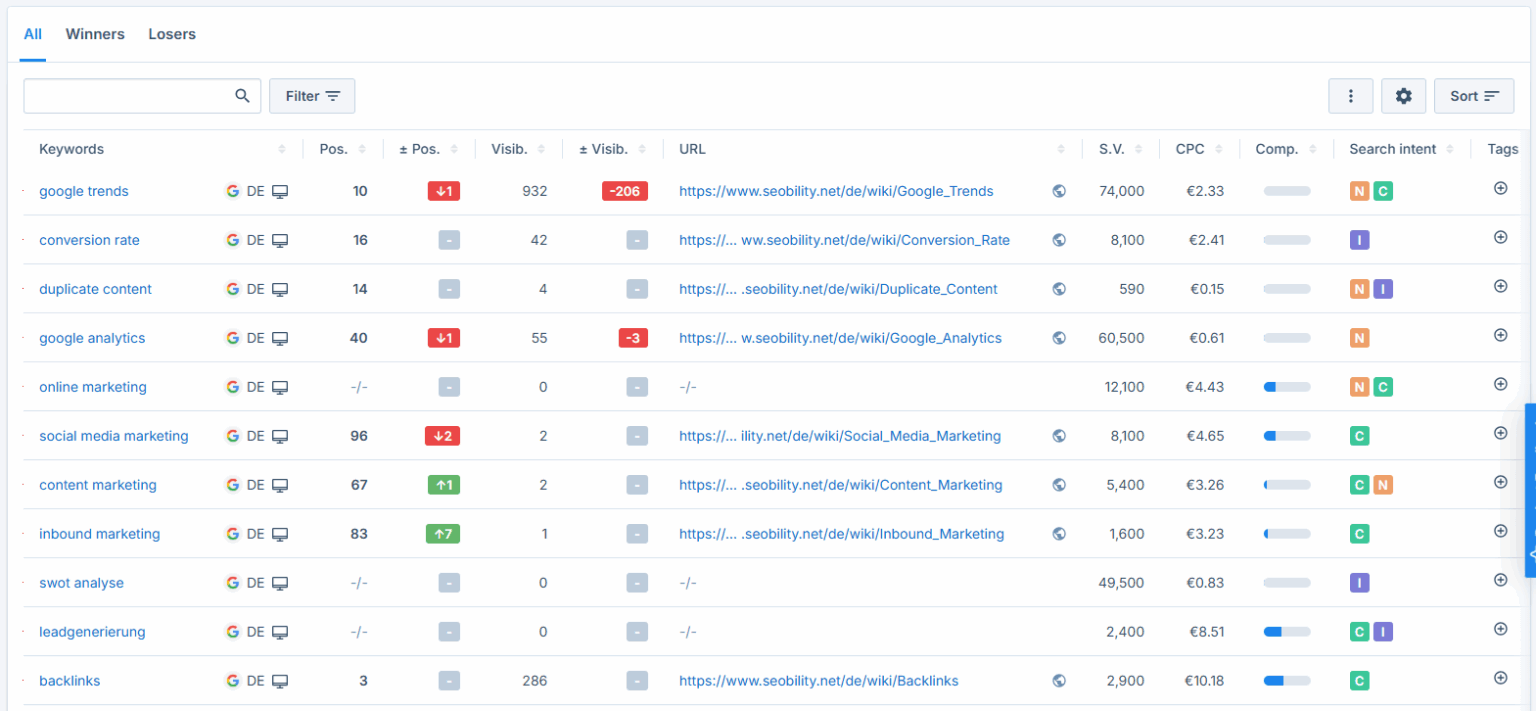Click the Google icon next to conversion rate
1536x711 pixels.
tap(232, 239)
